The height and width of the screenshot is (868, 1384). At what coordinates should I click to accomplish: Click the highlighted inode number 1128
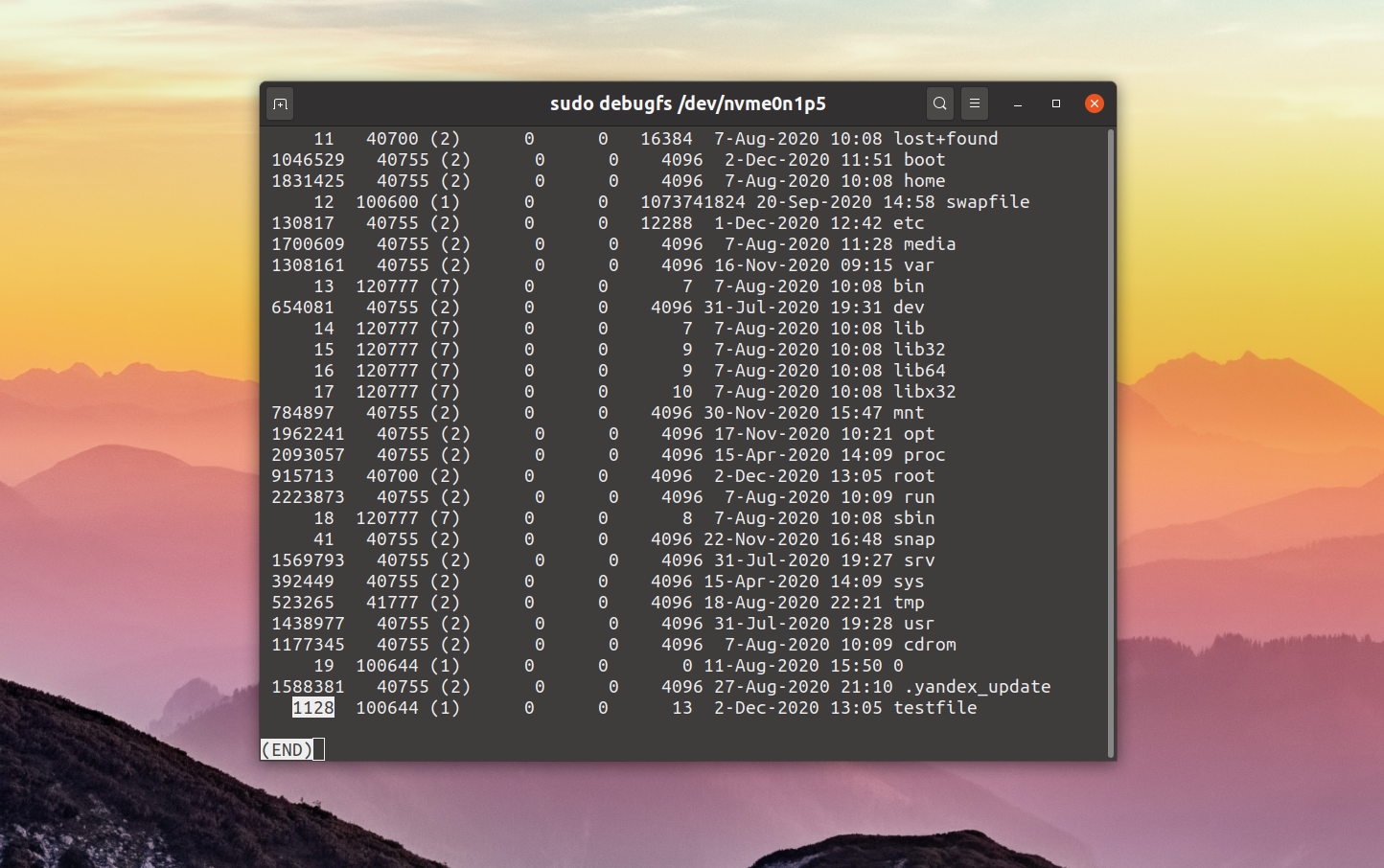[313, 708]
